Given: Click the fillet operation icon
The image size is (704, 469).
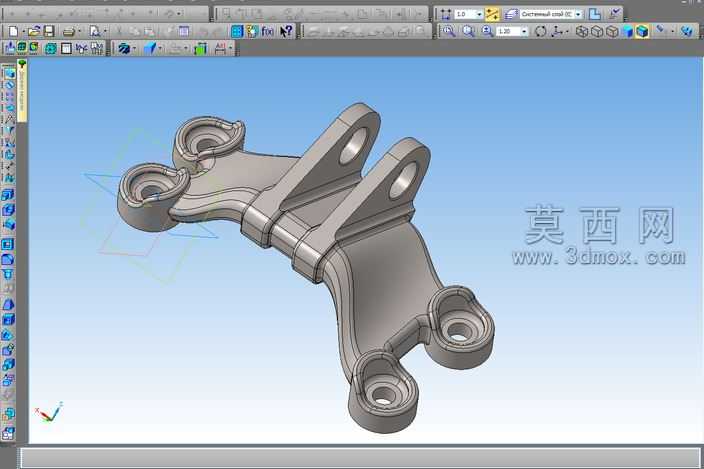Looking at the screenshot, I should click(8, 259).
